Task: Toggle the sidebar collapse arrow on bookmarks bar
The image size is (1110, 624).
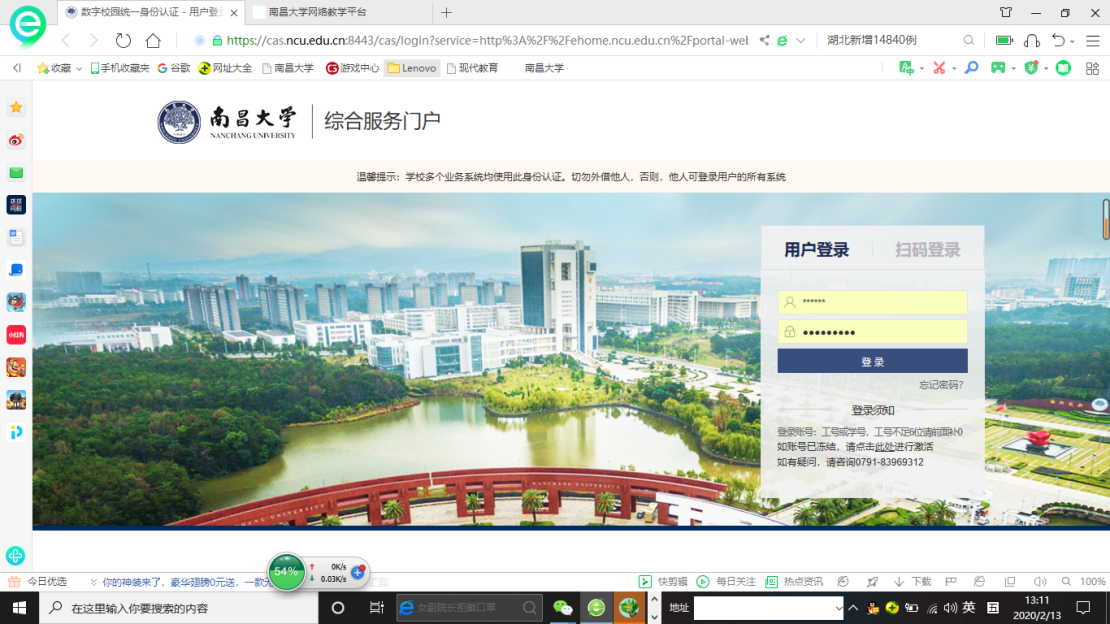Action: pyautogui.click(x=17, y=68)
